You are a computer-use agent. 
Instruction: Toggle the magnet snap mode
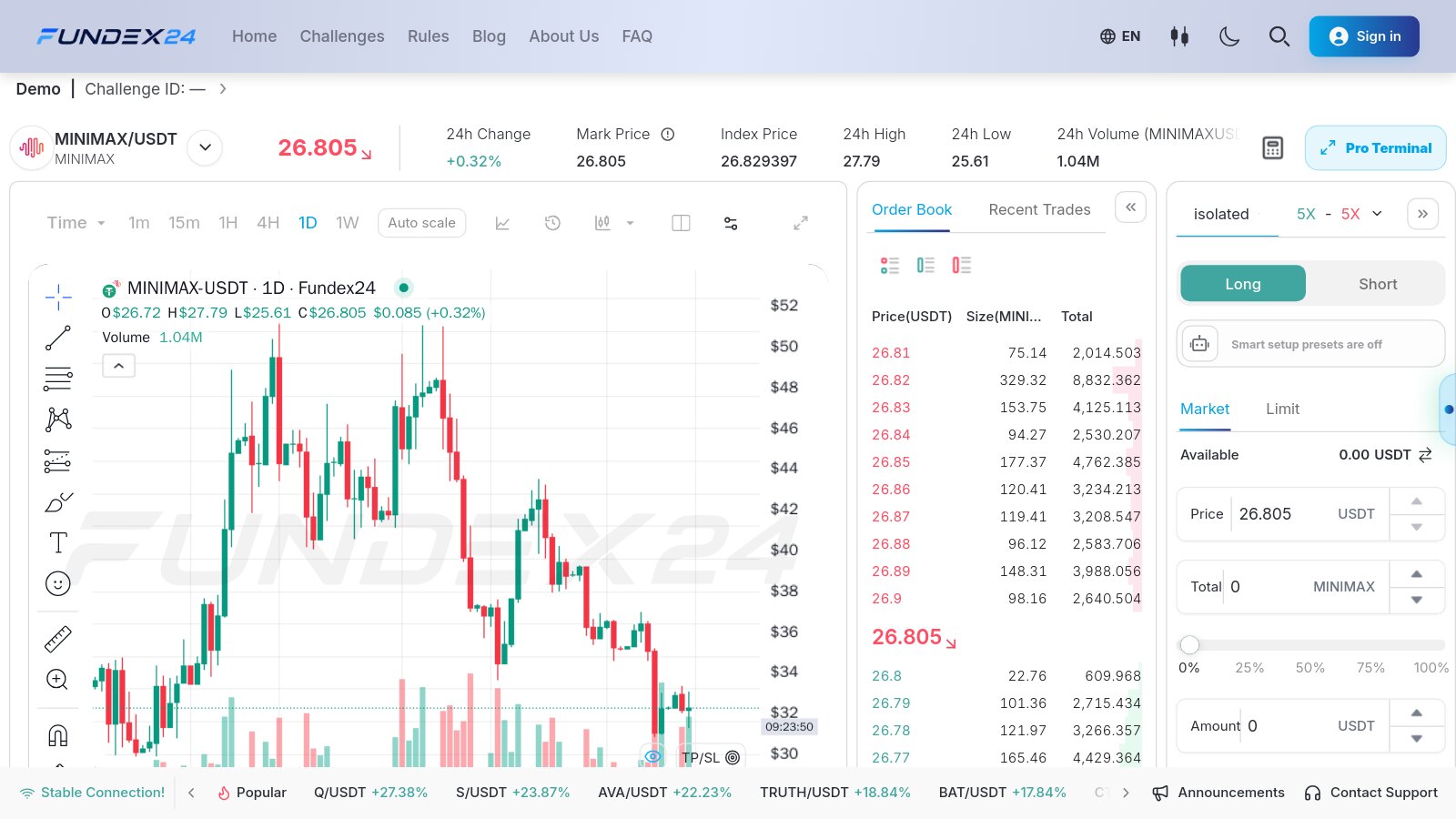(58, 735)
